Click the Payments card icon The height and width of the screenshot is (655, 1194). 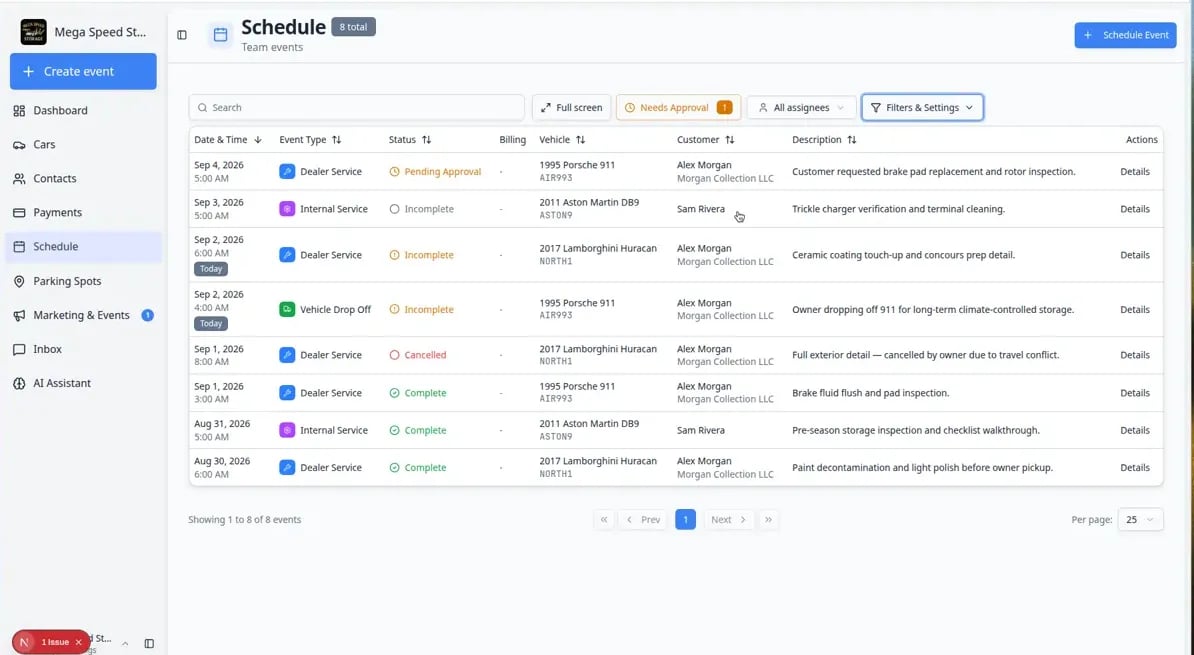(19, 212)
